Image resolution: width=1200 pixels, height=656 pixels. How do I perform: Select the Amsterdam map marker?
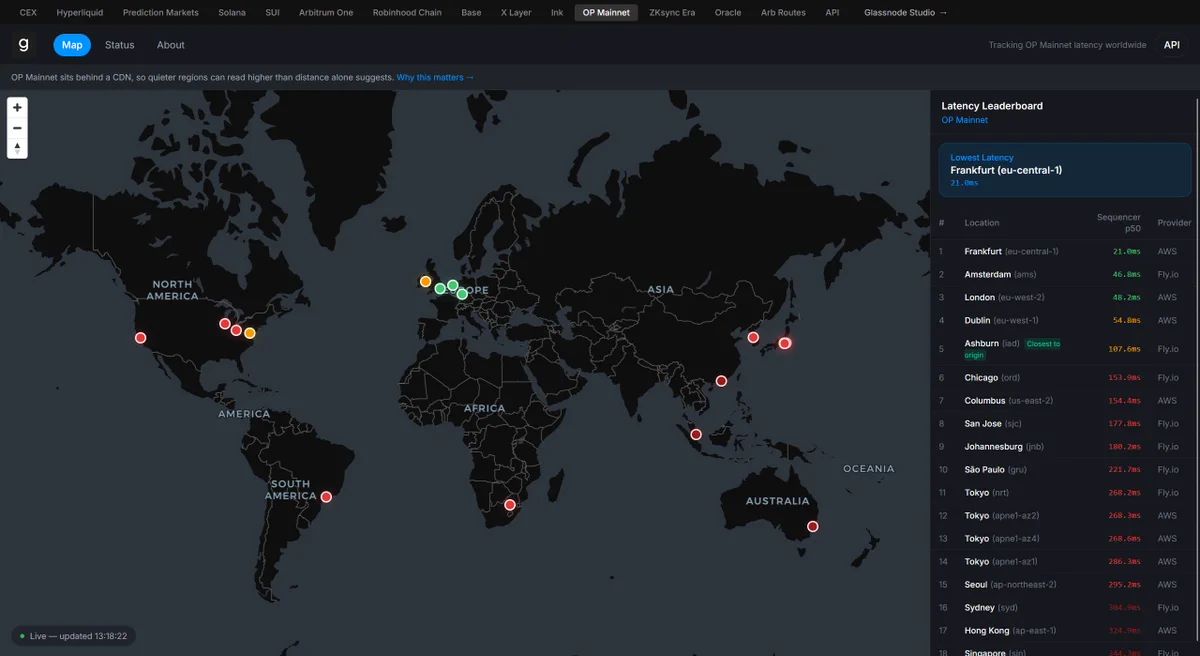point(453,285)
